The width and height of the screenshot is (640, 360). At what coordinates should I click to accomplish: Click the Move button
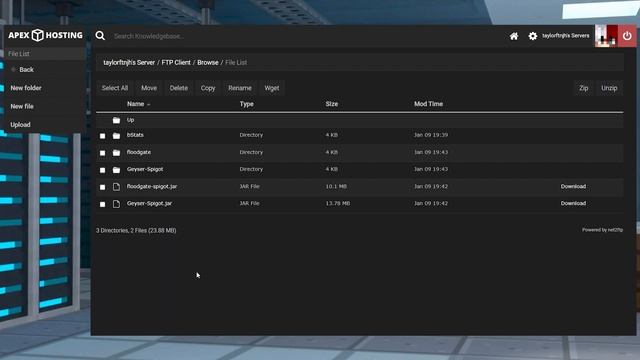149,88
